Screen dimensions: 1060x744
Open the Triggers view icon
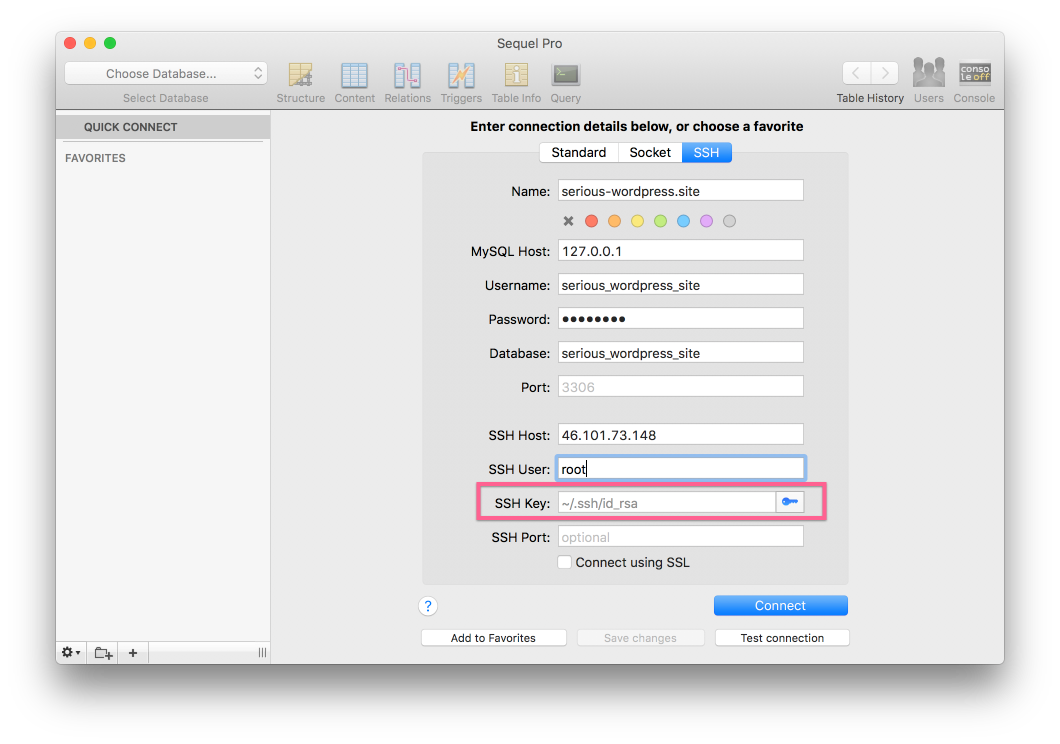(461, 75)
